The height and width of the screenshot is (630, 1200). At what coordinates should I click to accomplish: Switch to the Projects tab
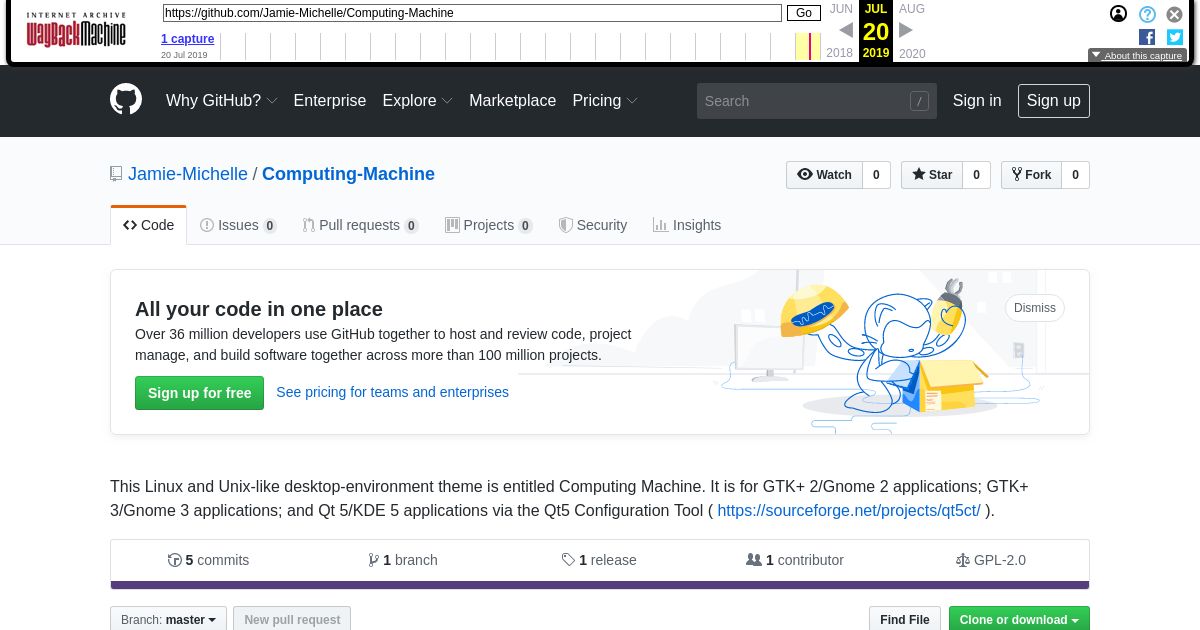[x=489, y=225]
